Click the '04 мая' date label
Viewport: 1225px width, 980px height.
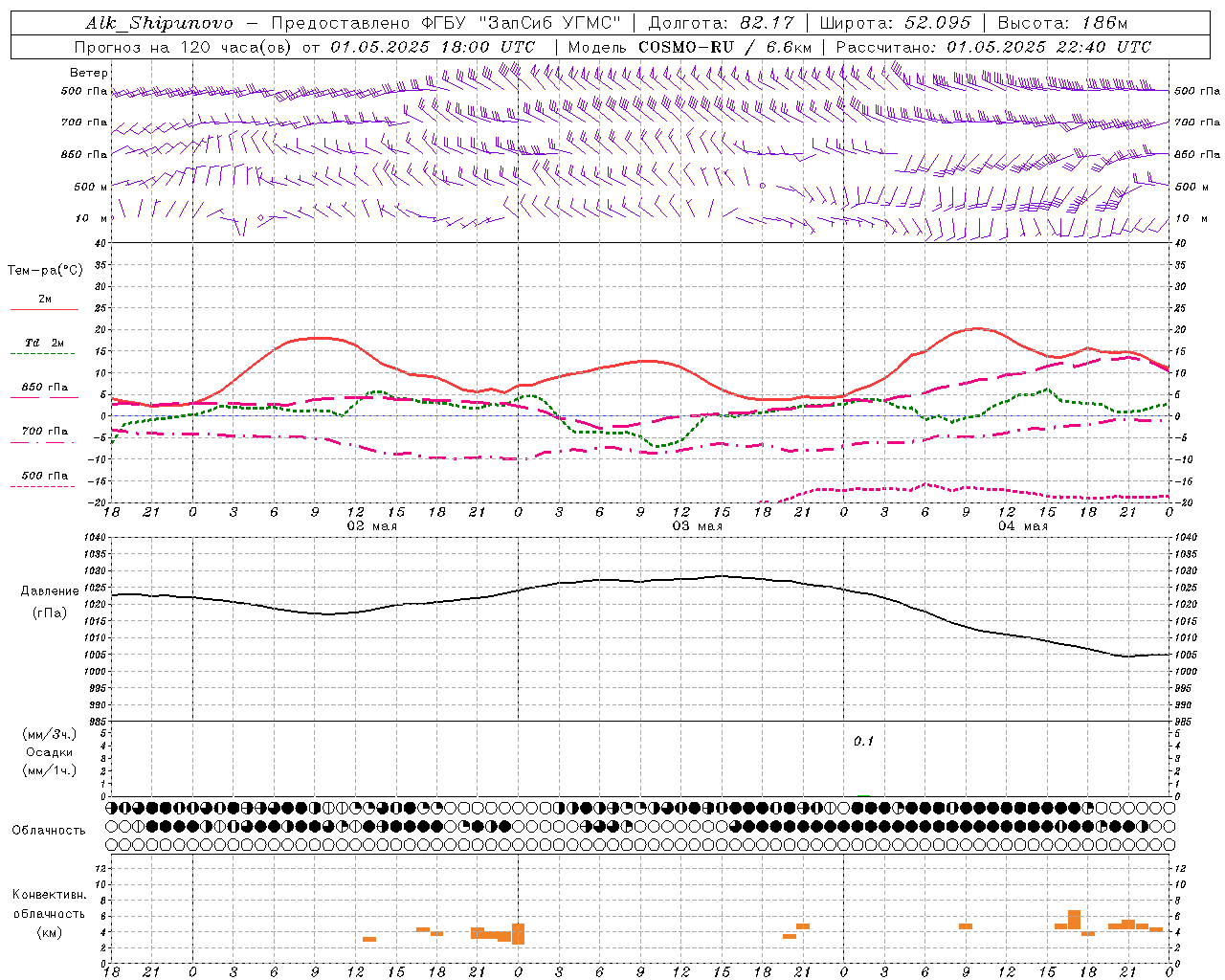tap(1023, 526)
